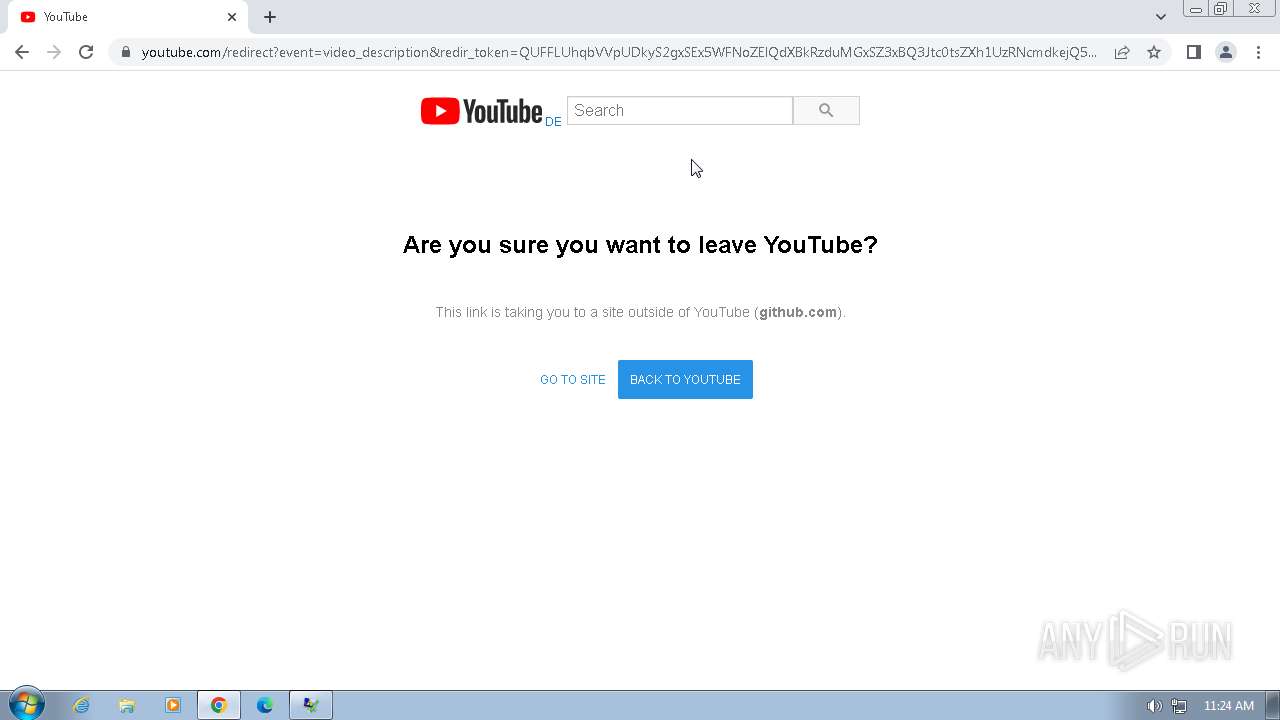Click GO TO SITE link
The image size is (1280, 720).
(573, 380)
